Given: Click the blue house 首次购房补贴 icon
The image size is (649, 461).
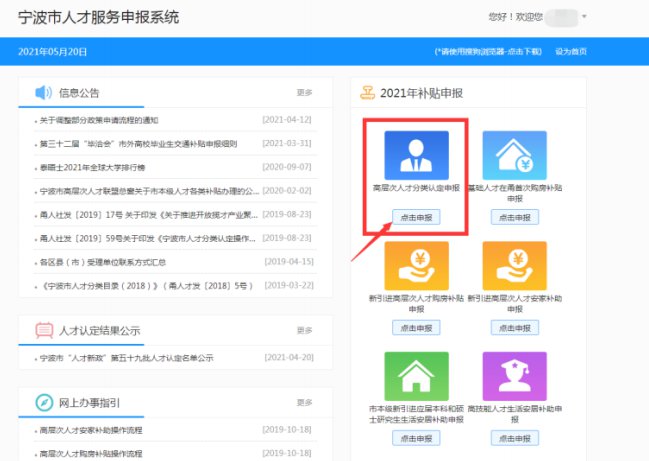Looking at the screenshot, I should click(x=514, y=155).
